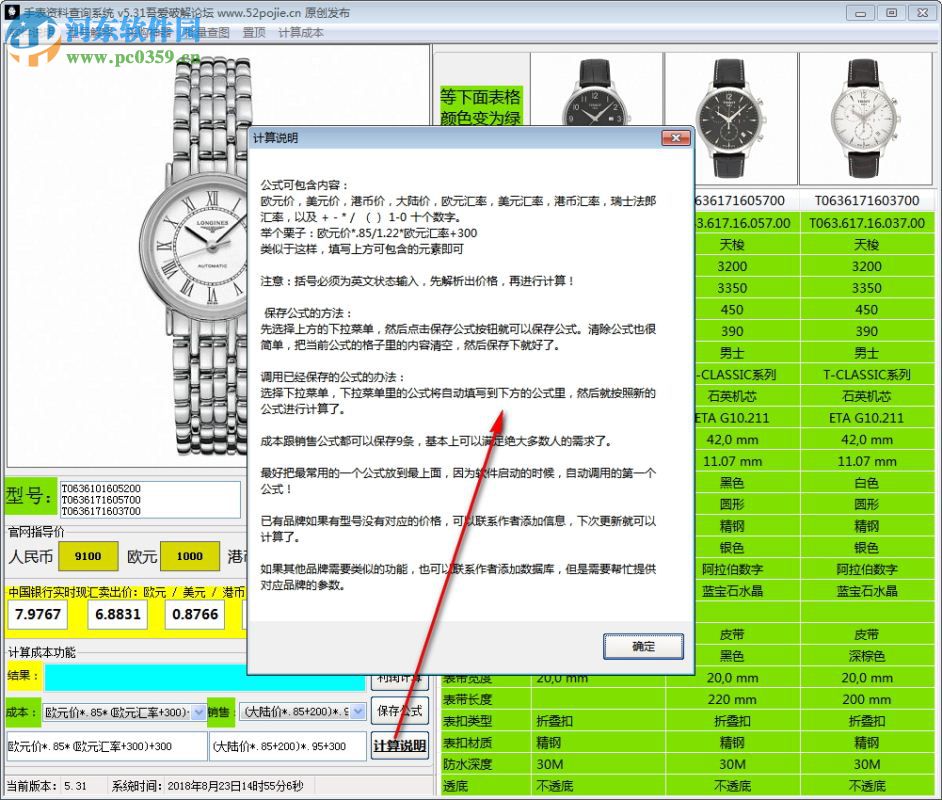Close the 计算说明 dialog
The image size is (942, 800).
pos(678,138)
